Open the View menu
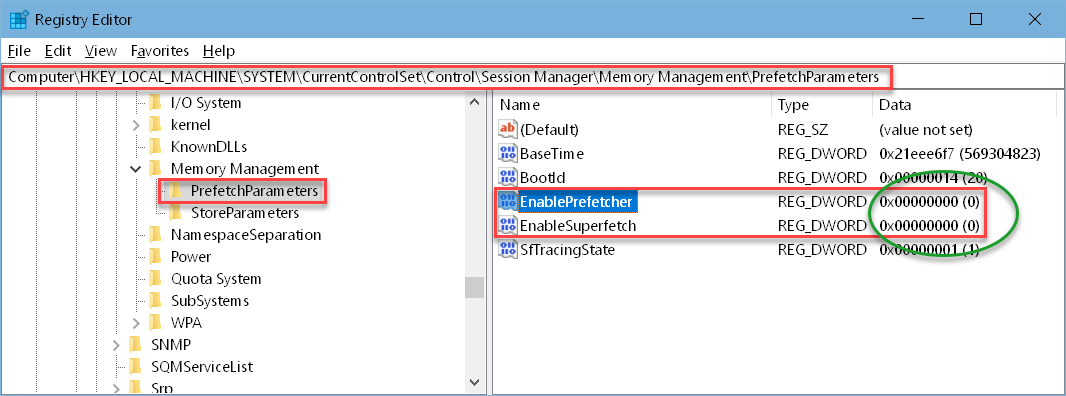1066x396 pixels. coord(101,51)
